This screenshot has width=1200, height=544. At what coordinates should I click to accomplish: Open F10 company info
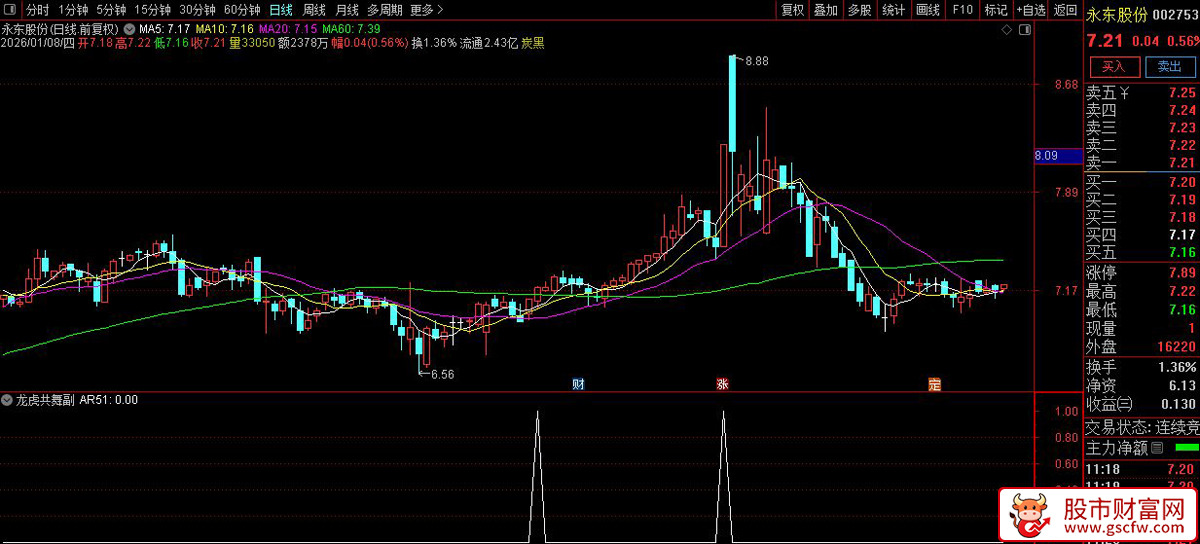[x=962, y=10]
